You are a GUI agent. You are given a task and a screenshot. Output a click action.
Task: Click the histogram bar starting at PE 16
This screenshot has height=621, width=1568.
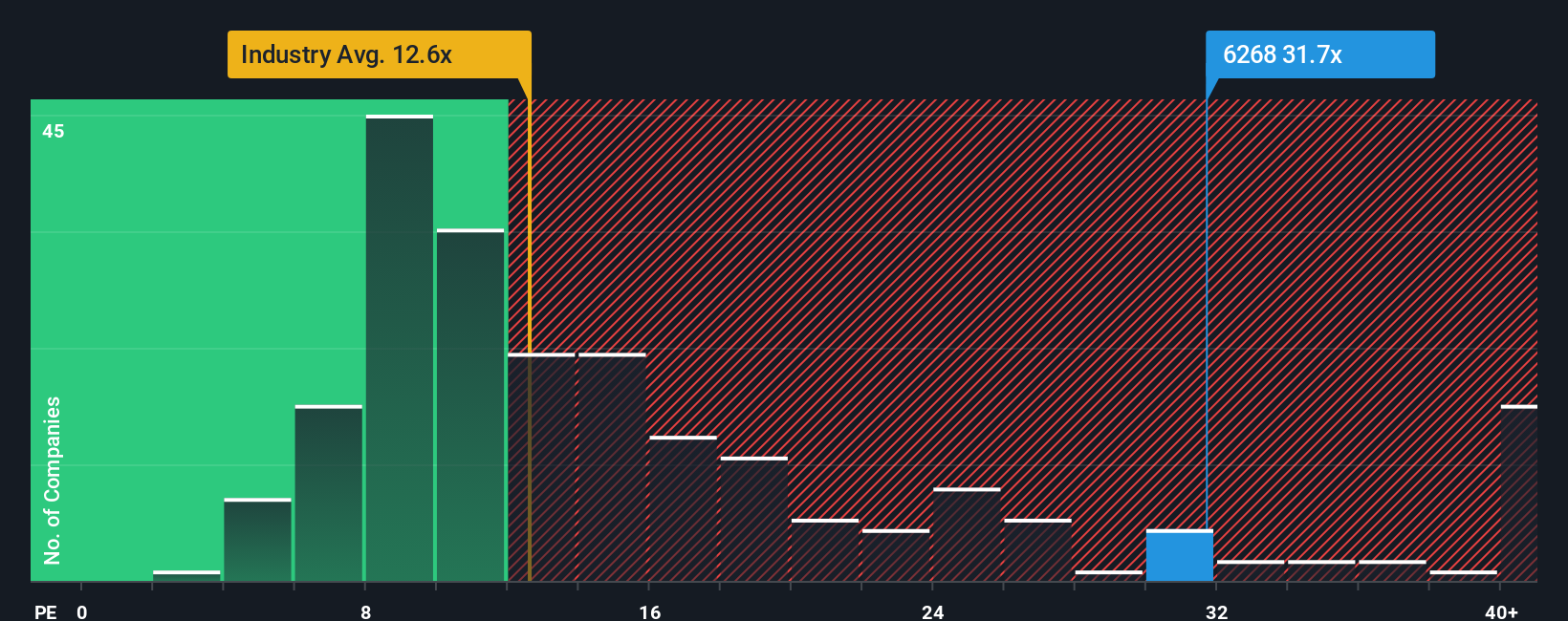point(683,509)
